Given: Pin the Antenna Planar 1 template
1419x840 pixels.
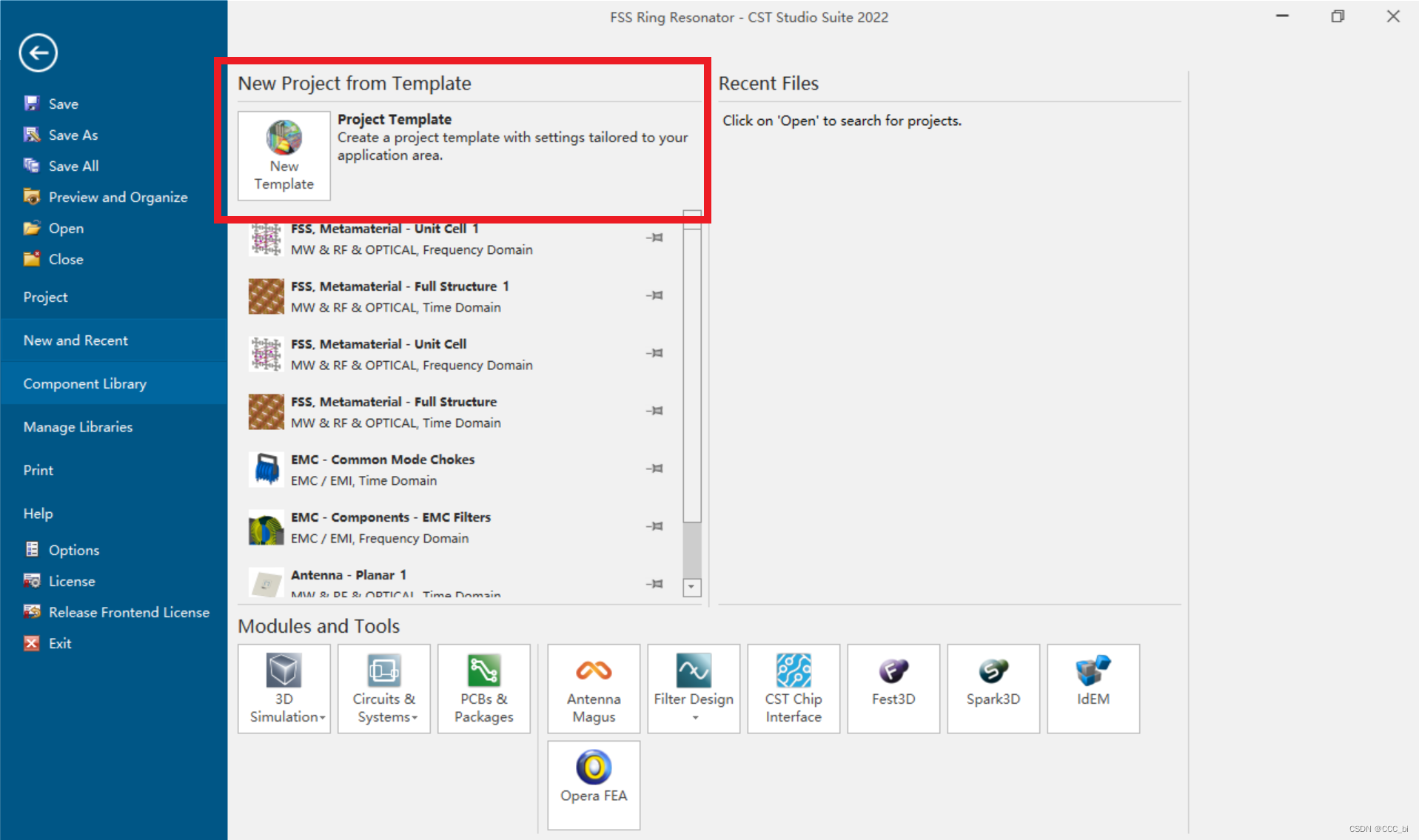Looking at the screenshot, I should [654, 584].
